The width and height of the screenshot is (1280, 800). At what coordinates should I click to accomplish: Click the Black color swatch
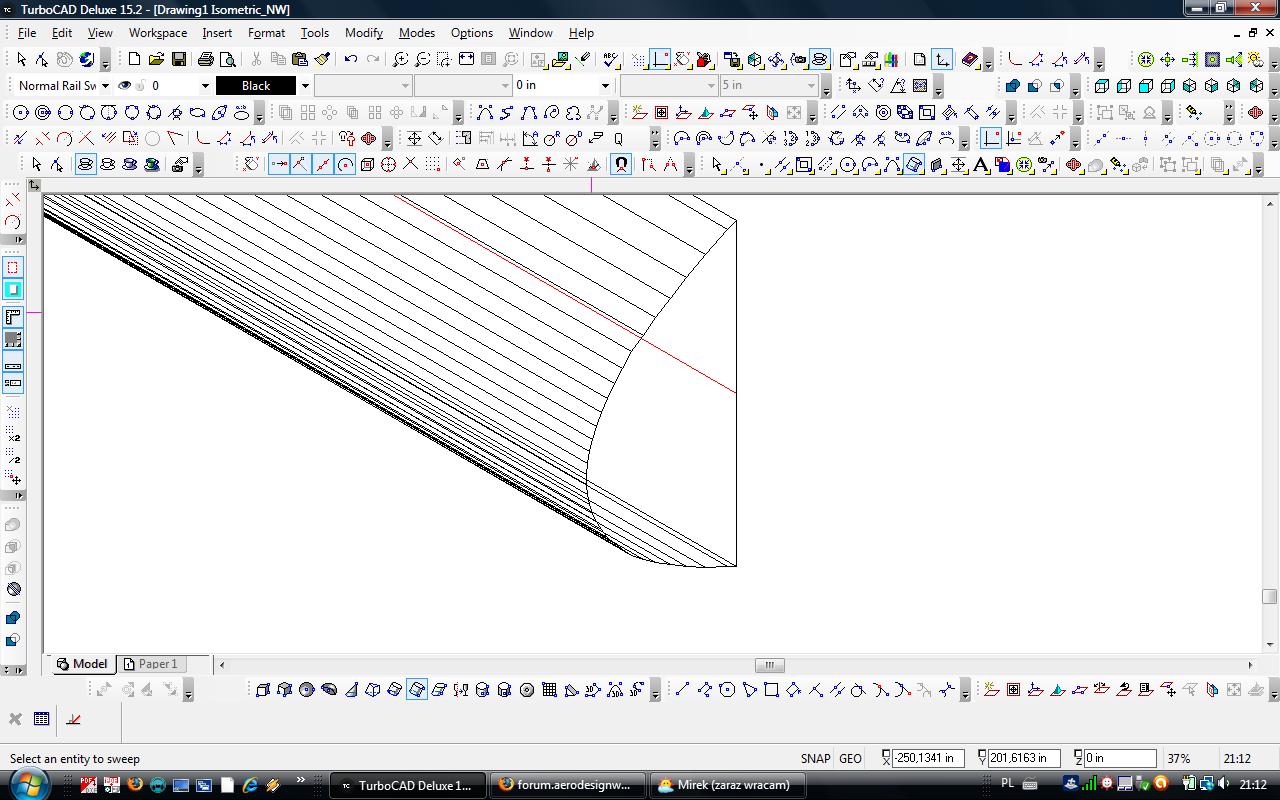coord(256,86)
